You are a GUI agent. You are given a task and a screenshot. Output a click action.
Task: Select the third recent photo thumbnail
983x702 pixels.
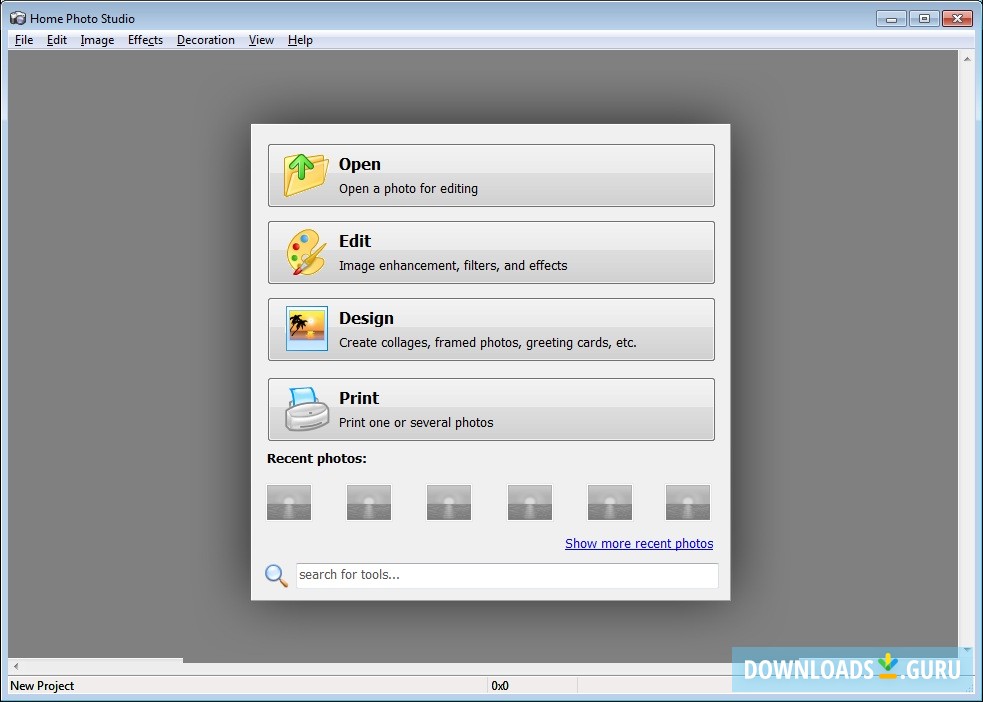coord(449,503)
